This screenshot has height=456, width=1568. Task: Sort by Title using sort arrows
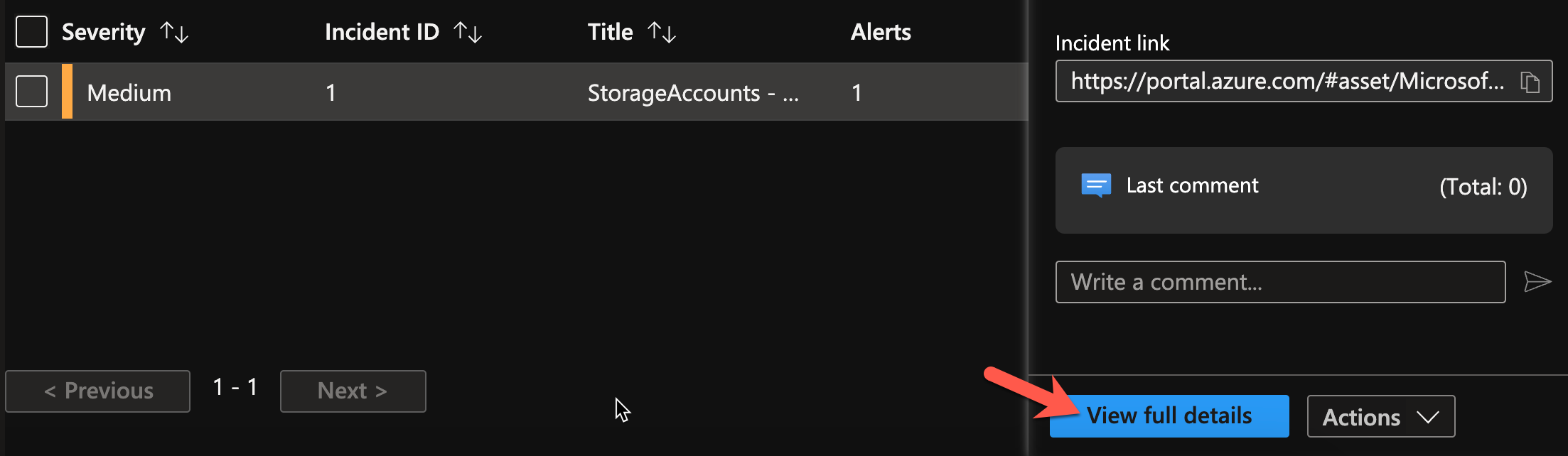pyautogui.click(x=662, y=32)
